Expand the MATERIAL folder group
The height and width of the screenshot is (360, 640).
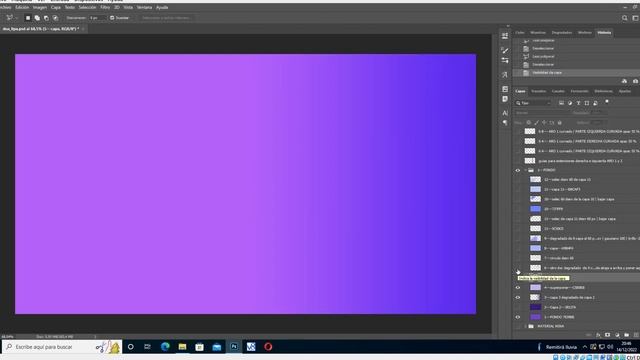525,326
